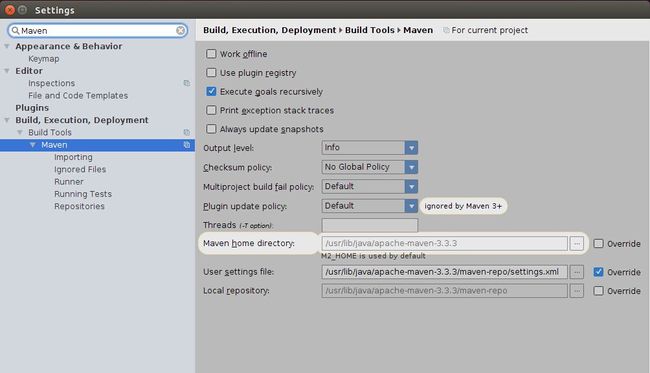
Task: Uncheck Override for User settings file
Action: 598,272
